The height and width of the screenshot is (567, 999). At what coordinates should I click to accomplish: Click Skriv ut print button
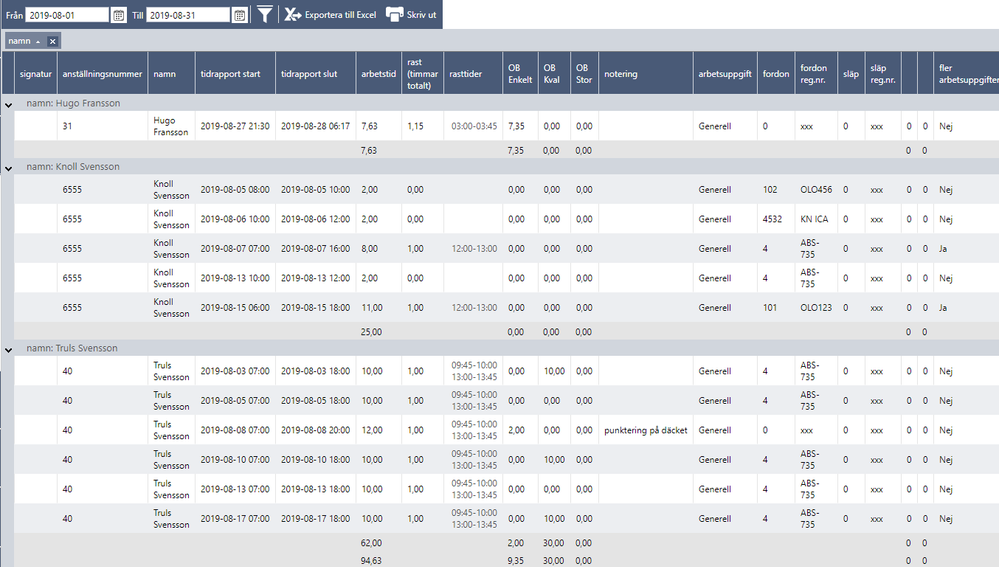(x=411, y=15)
